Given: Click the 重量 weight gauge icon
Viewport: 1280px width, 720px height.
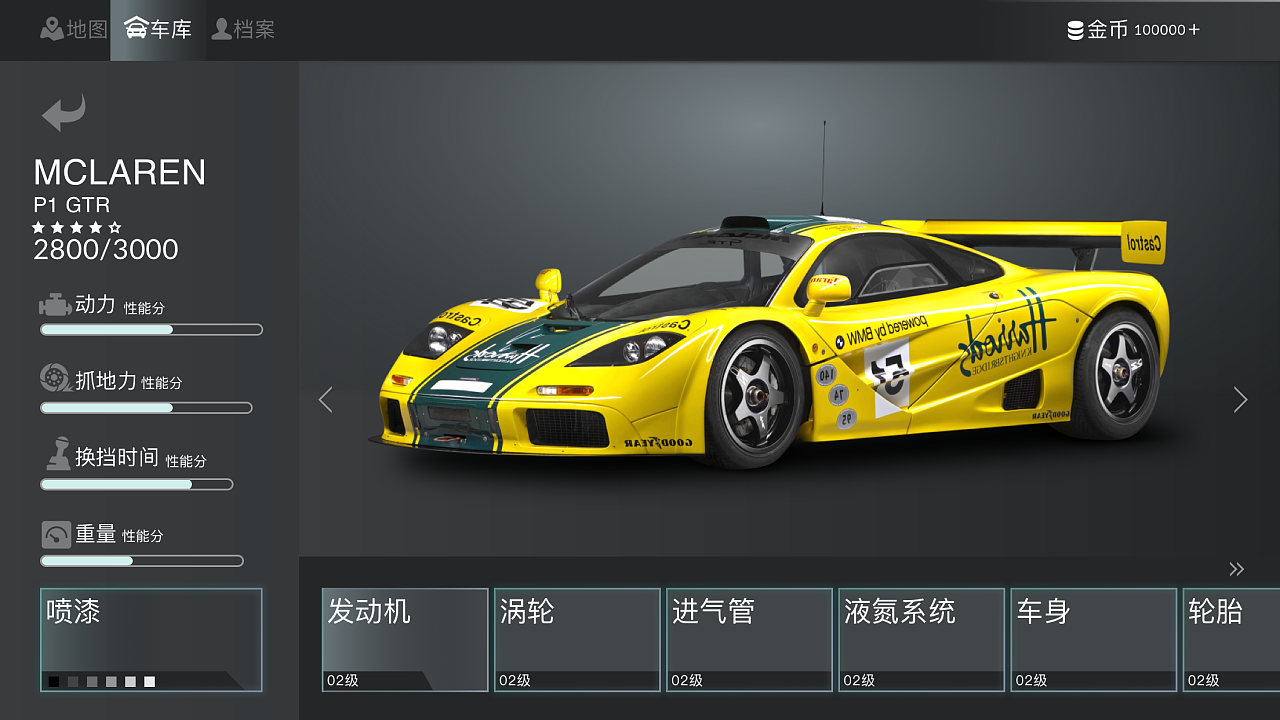Looking at the screenshot, I should coord(56,534).
